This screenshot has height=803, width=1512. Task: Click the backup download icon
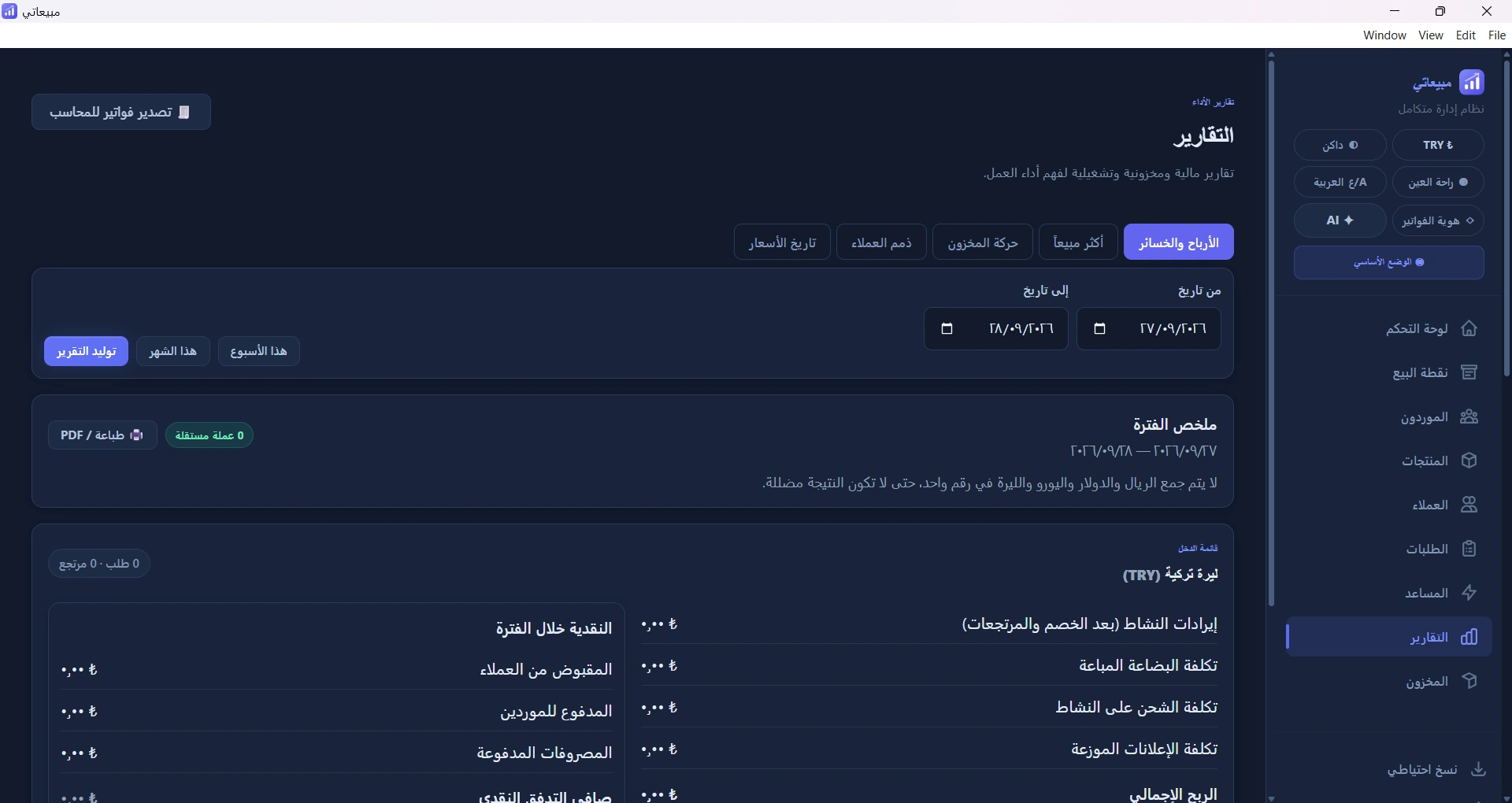pyautogui.click(x=1479, y=770)
